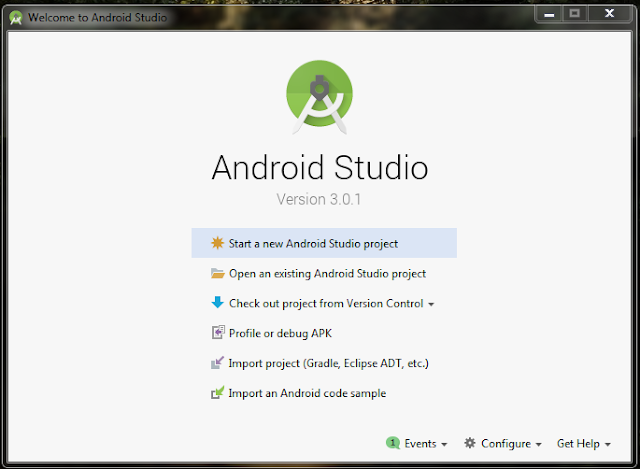640x469 pixels.
Task: Open the Events dropdown arrow
Action: [444, 444]
